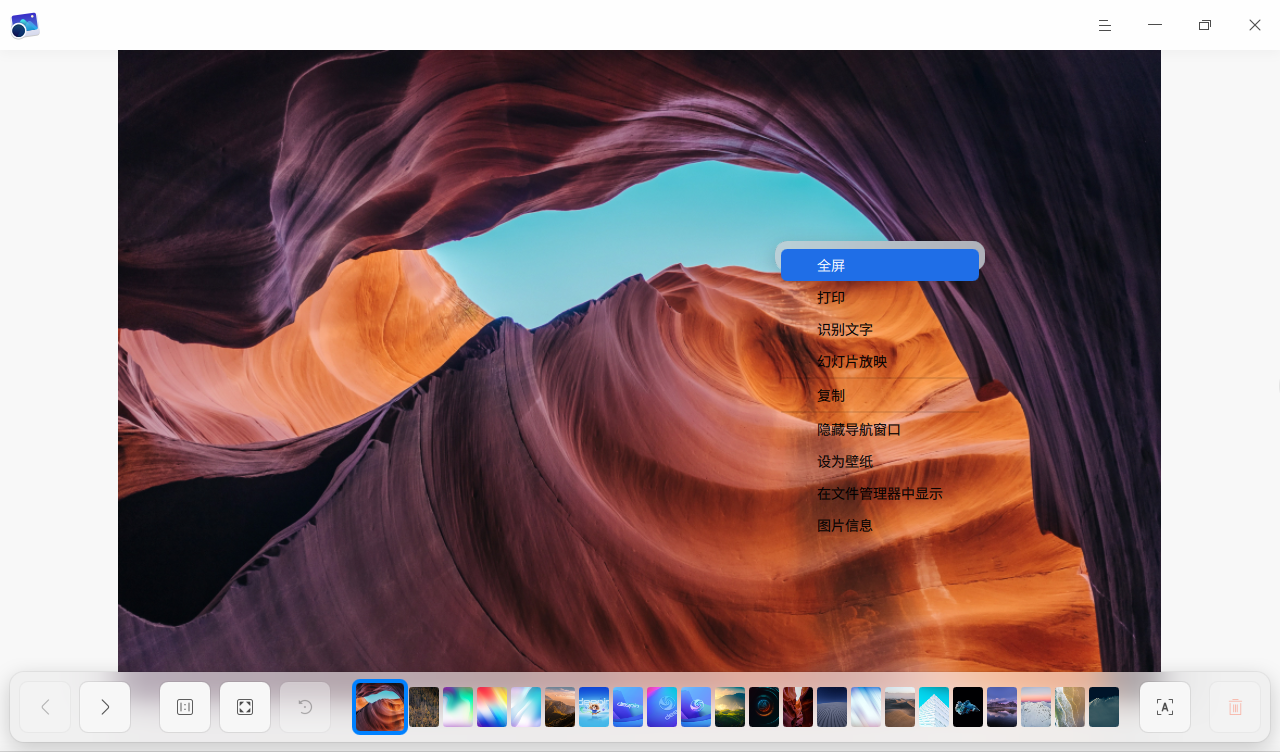1280x752 pixels.
Task: Close the image viewer window
Action: (1255, 25)
